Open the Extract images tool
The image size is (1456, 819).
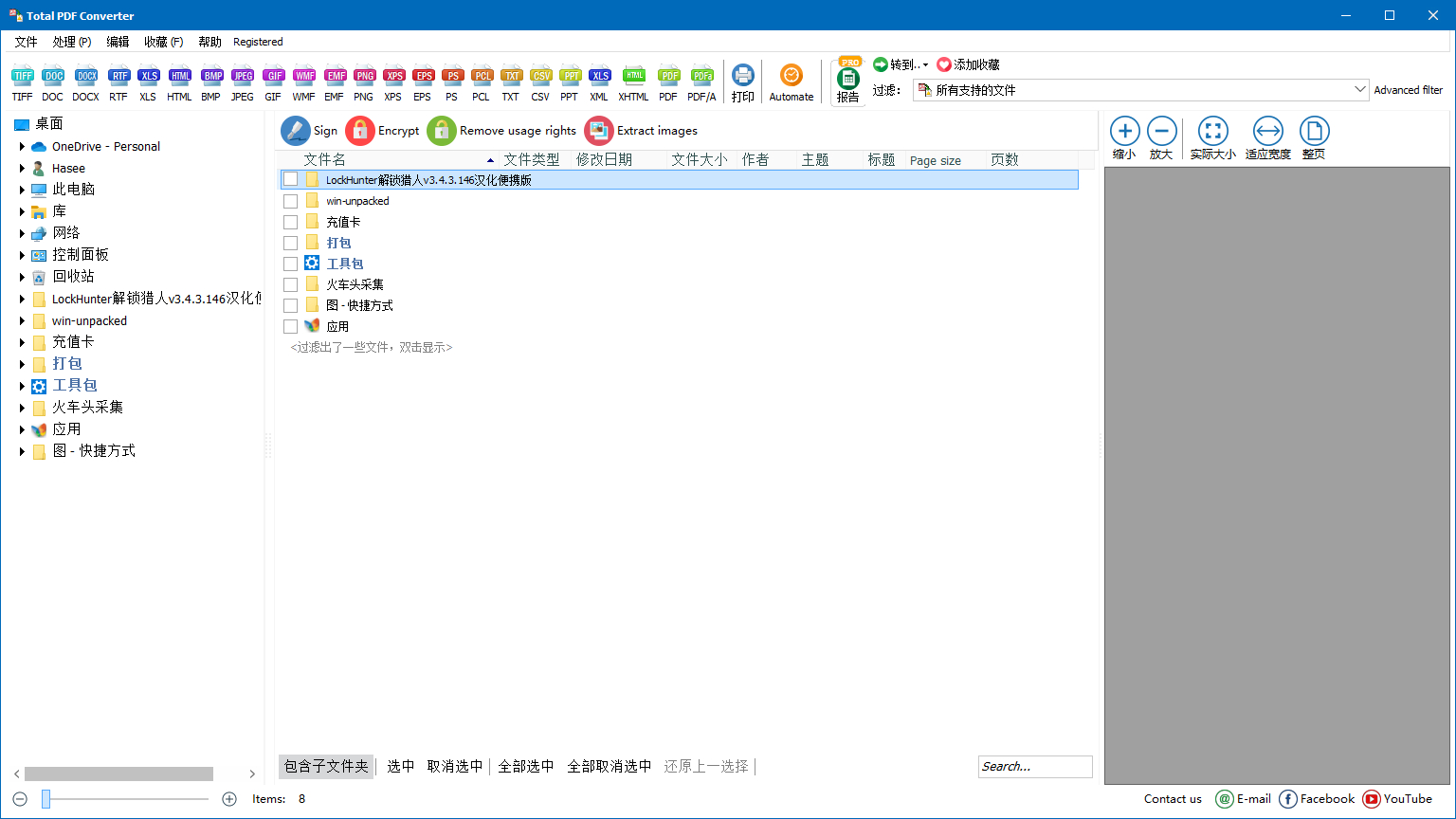641,131
